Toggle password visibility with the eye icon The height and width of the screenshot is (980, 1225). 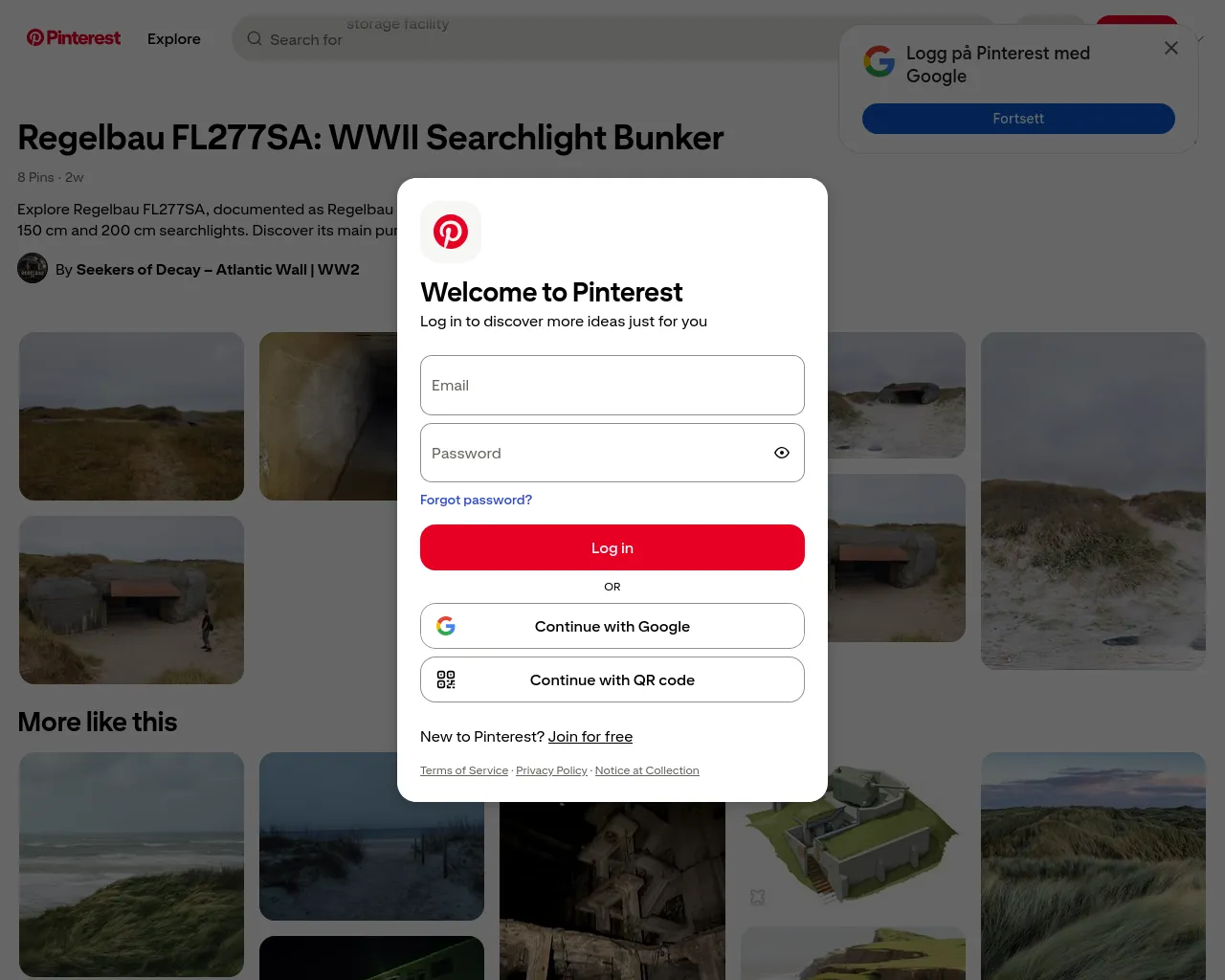(782, 453)
